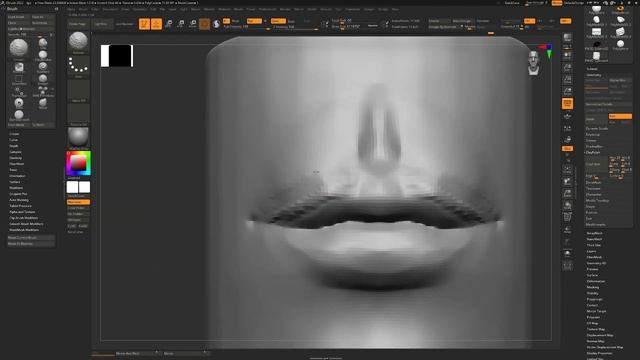Click Reset All Brushes
This screenshot has width=640, height=360.
(x=31, y=244)
